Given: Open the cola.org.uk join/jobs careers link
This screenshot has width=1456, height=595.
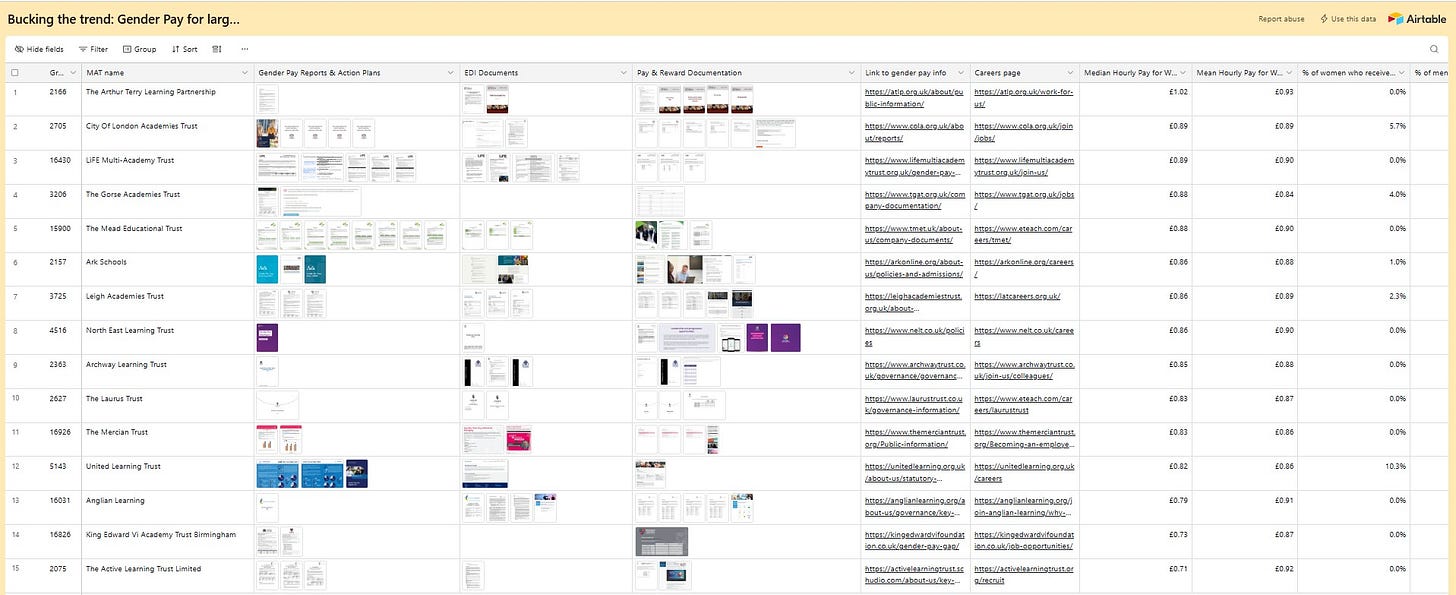Looking at the screenshot, I should click(x=1021, y=131).
